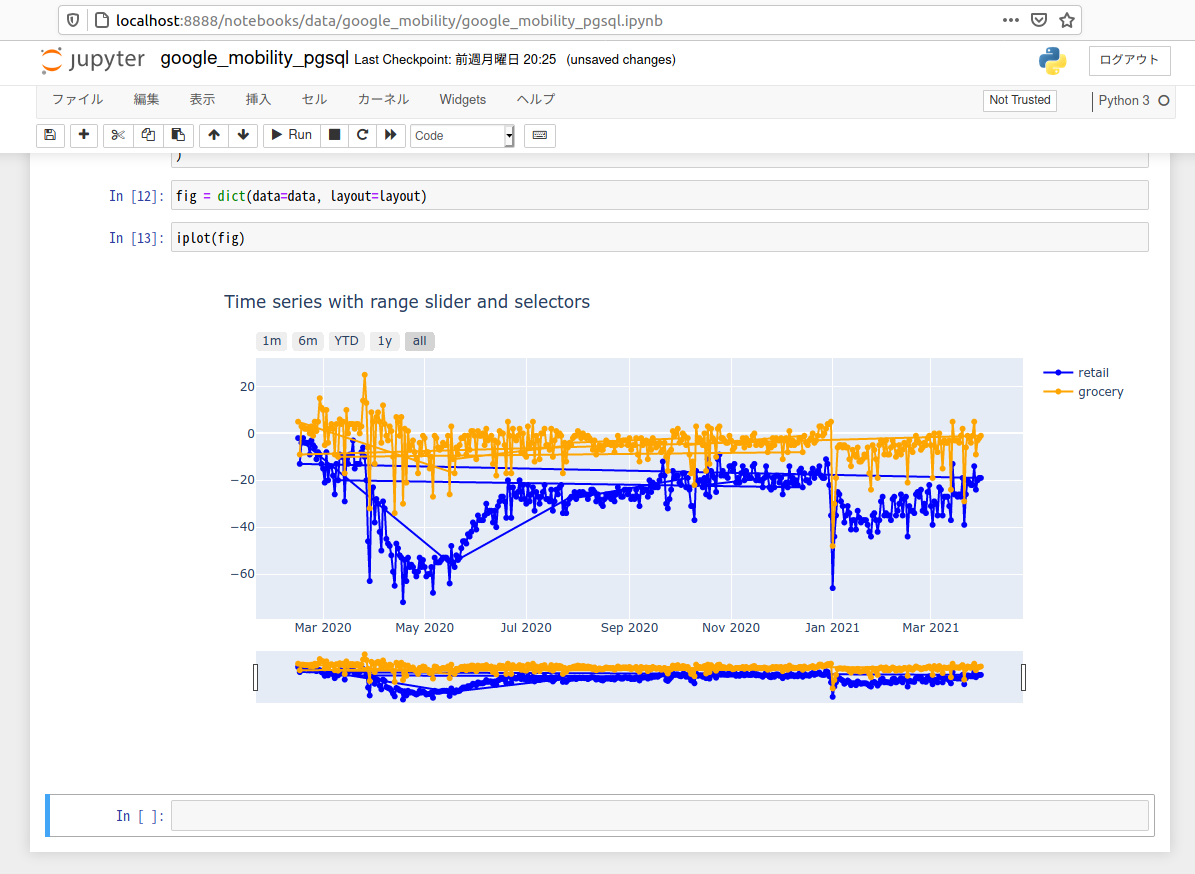The height and width of the screenshot is (874, 1195).
Task: Paste cell below using the paste icon
Action: click(178, 135)
